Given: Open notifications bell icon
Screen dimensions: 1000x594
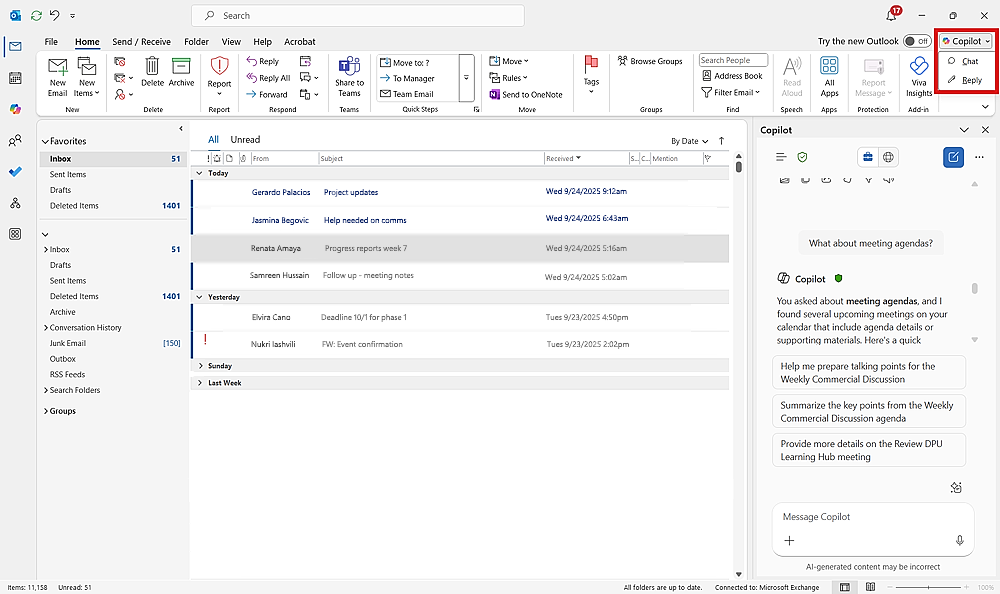Looking at the screenshot, I should pos(891,16).
